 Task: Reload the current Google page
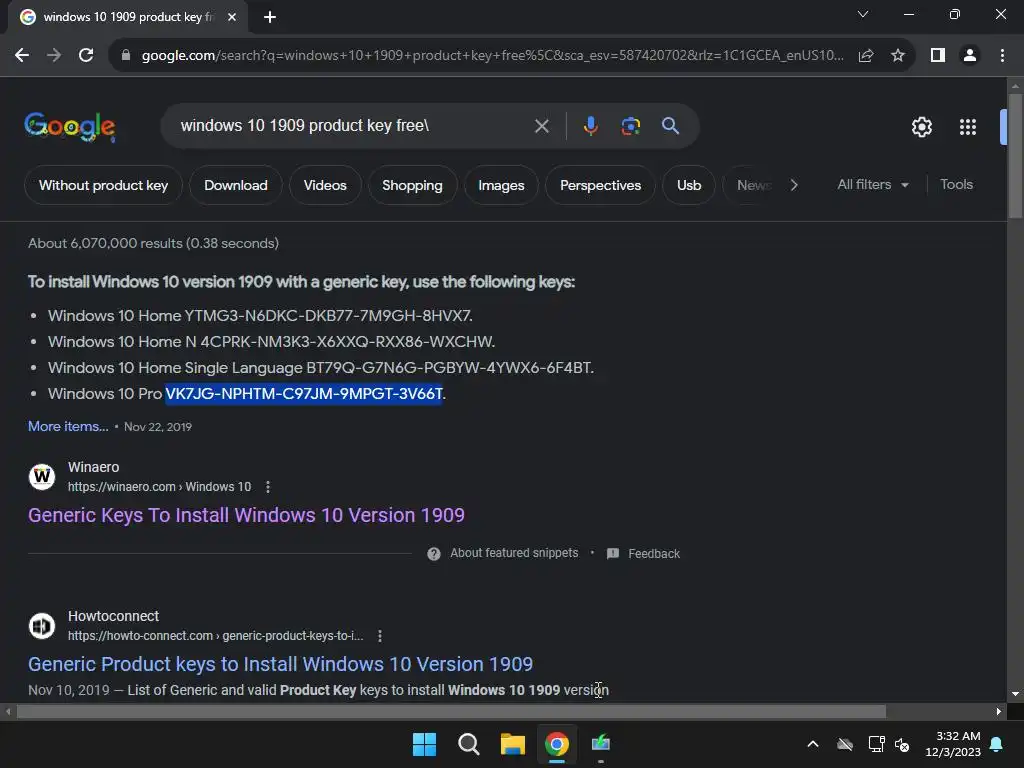86,56
